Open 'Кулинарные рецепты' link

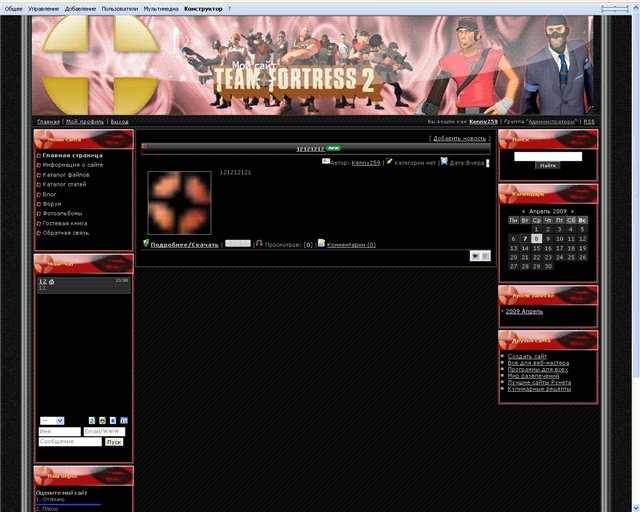(x=539, y=389)
